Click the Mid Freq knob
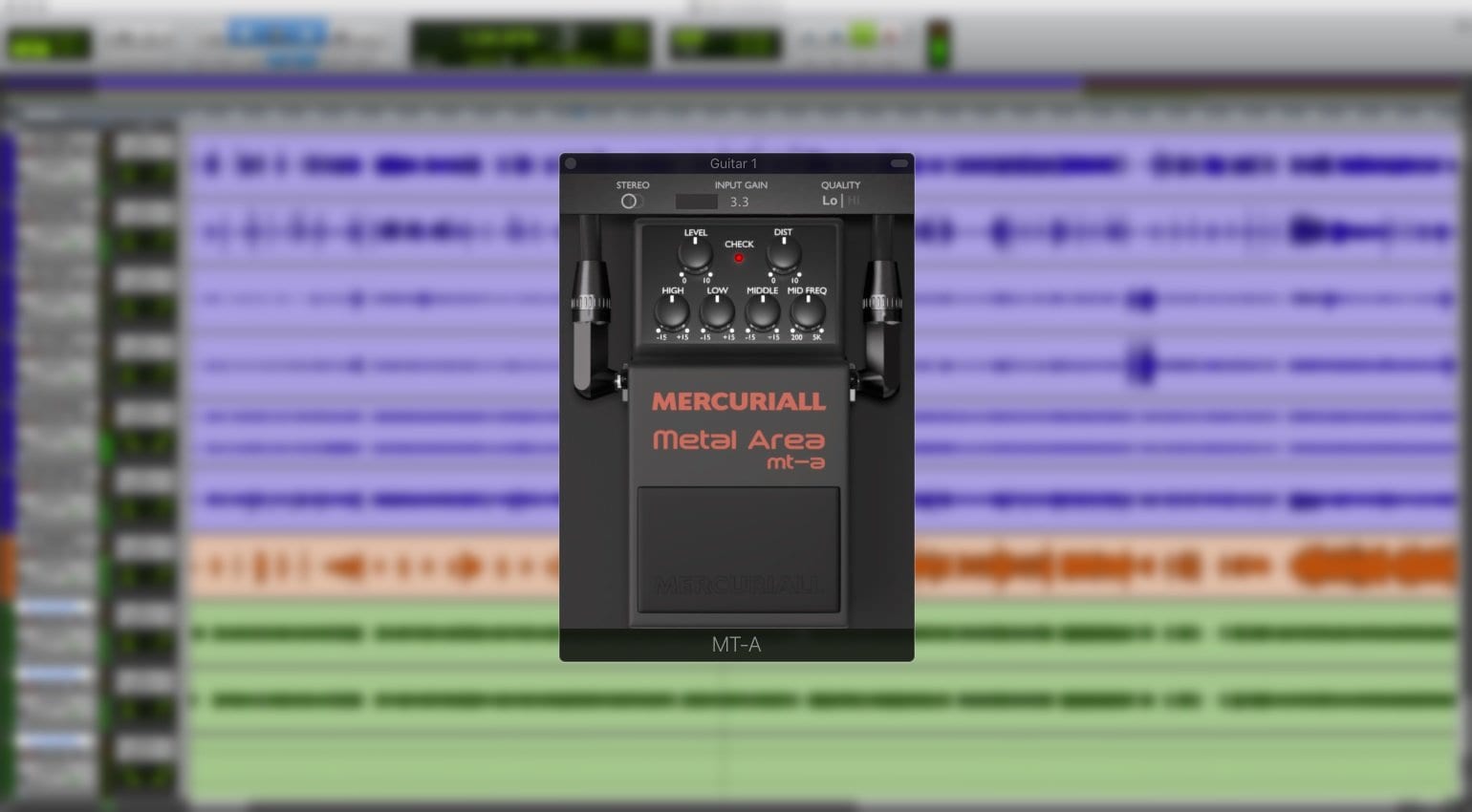The image size is (1472, 812). [807, 312]
